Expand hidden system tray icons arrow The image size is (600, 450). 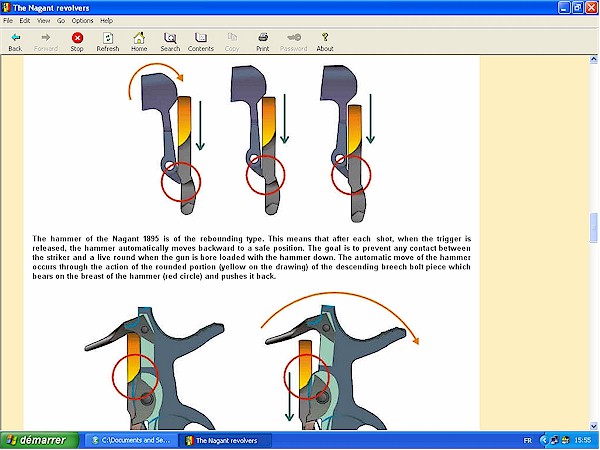point(543,440)
